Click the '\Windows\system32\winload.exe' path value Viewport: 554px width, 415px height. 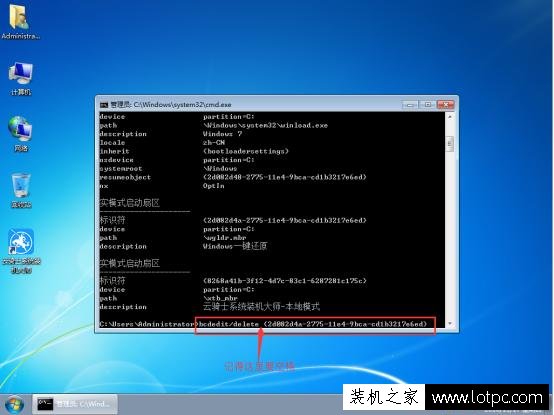click(x=265, y=125)
